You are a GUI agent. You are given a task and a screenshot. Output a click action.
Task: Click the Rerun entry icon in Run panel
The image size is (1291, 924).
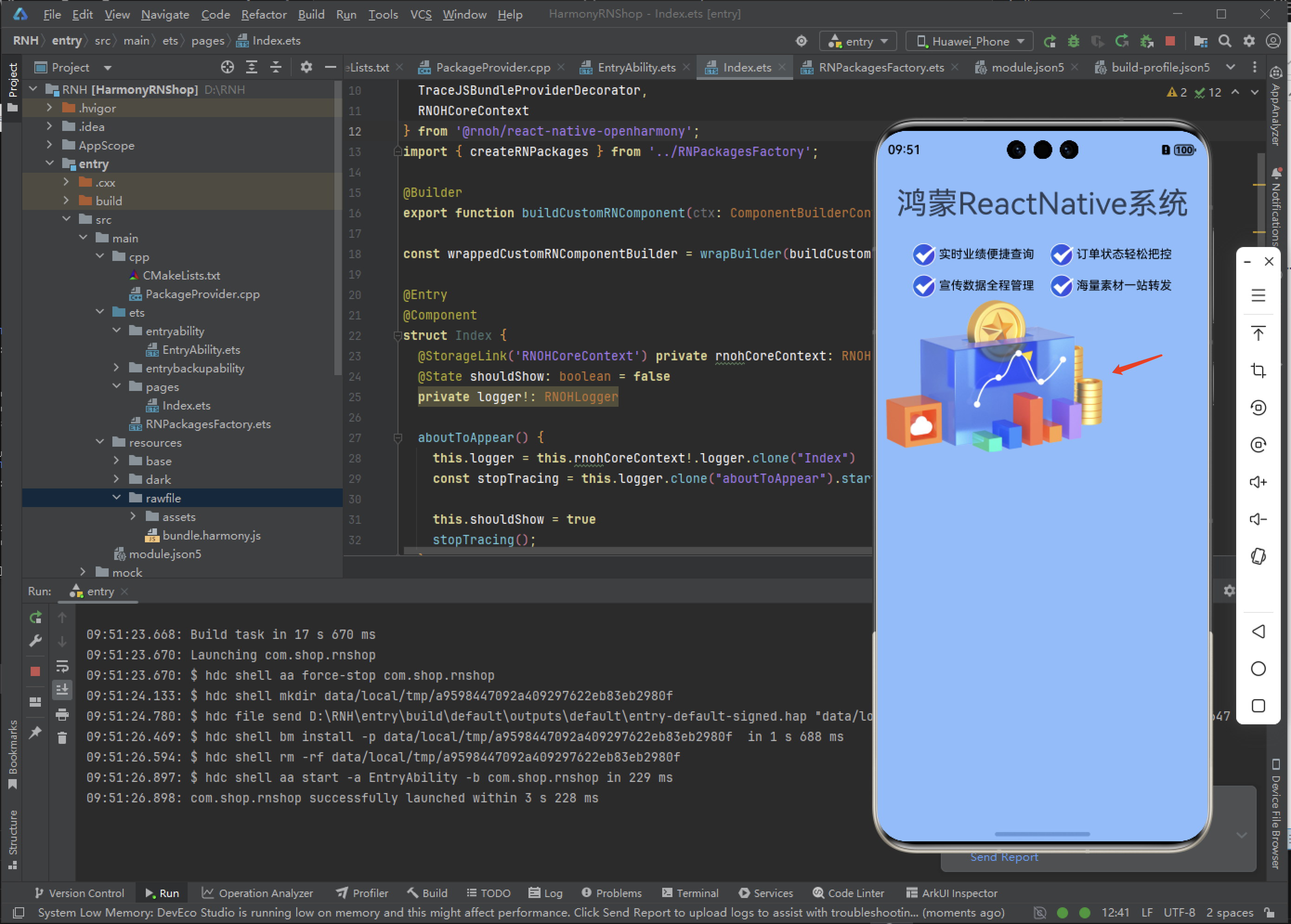click(x=35, y=618)
